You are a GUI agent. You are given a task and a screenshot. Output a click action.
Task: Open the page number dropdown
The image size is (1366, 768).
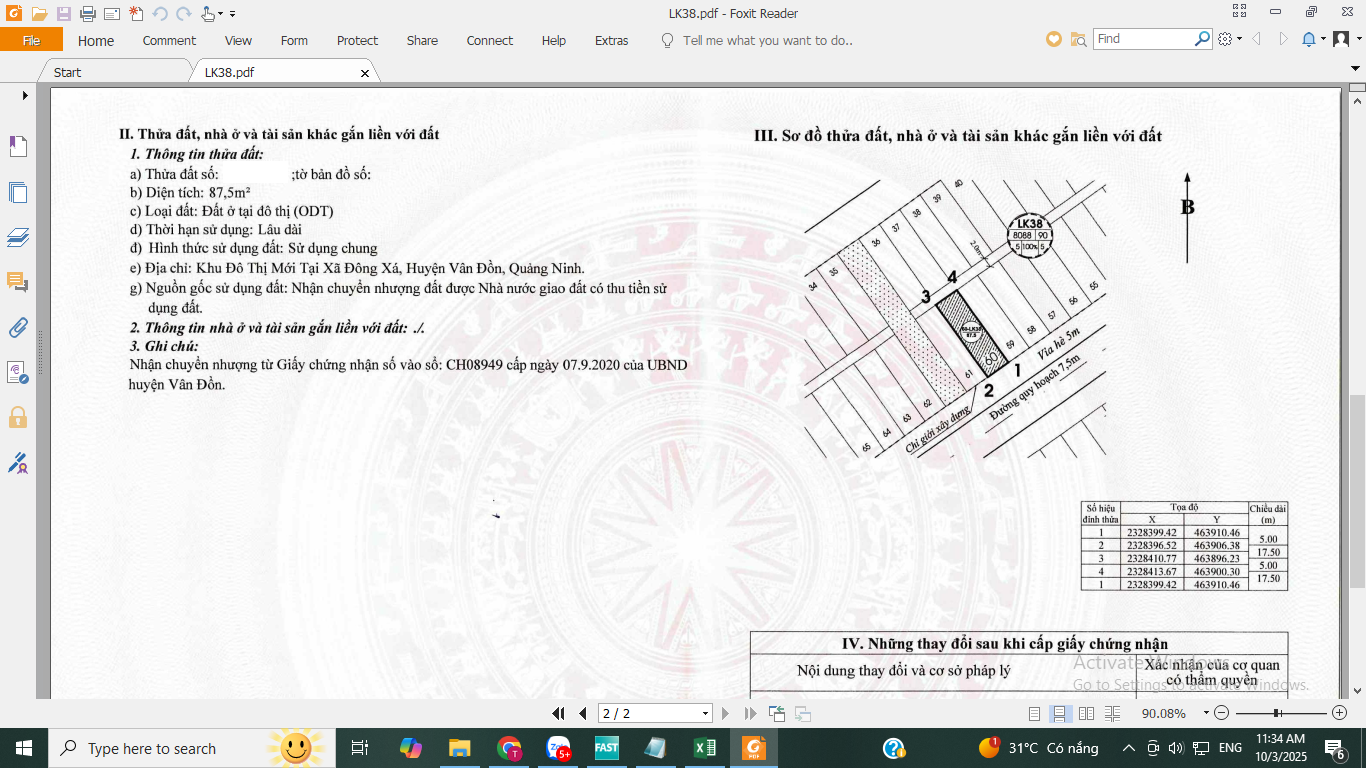pyautogui.click(x=705, y=714)
